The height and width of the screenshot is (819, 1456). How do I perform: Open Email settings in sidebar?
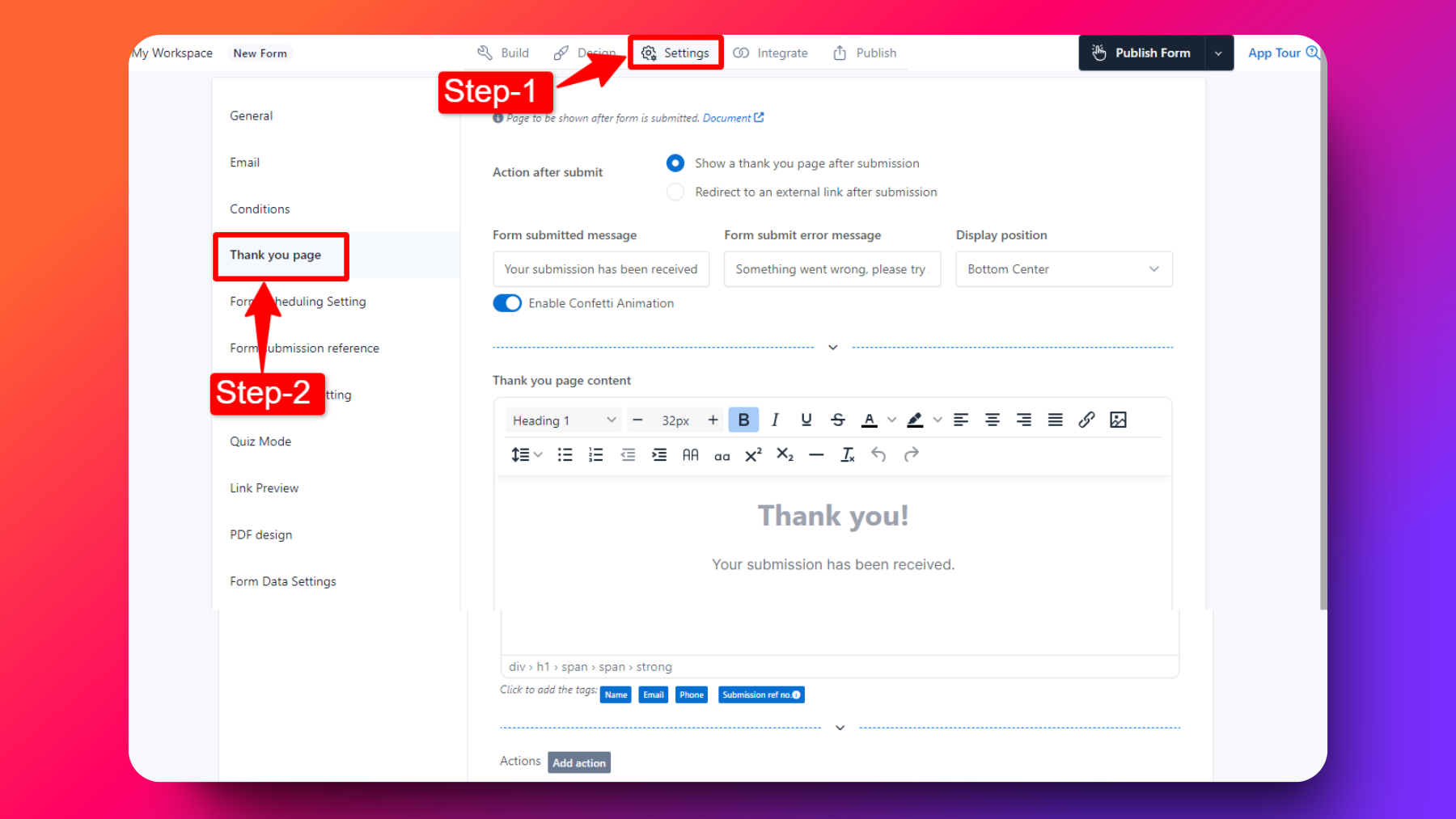(x=244, y=163)
